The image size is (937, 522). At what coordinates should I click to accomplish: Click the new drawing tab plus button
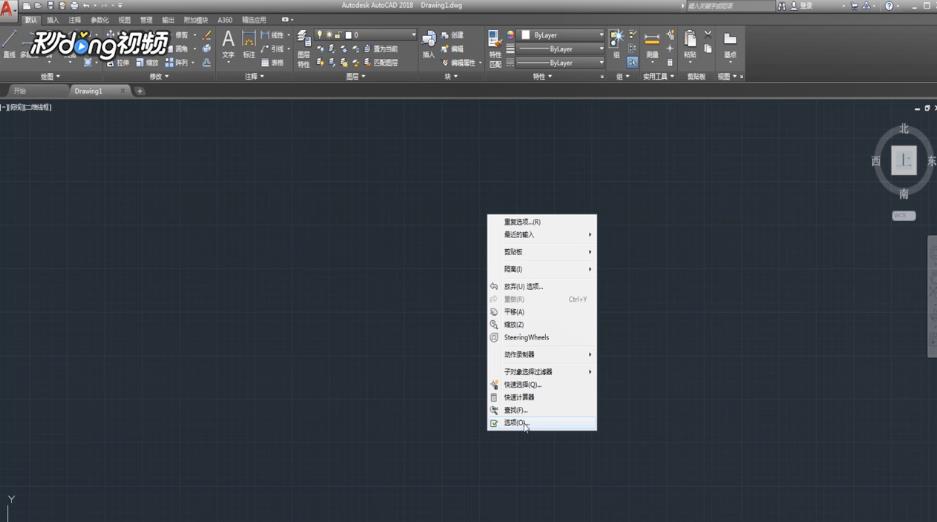pos(139,91)
